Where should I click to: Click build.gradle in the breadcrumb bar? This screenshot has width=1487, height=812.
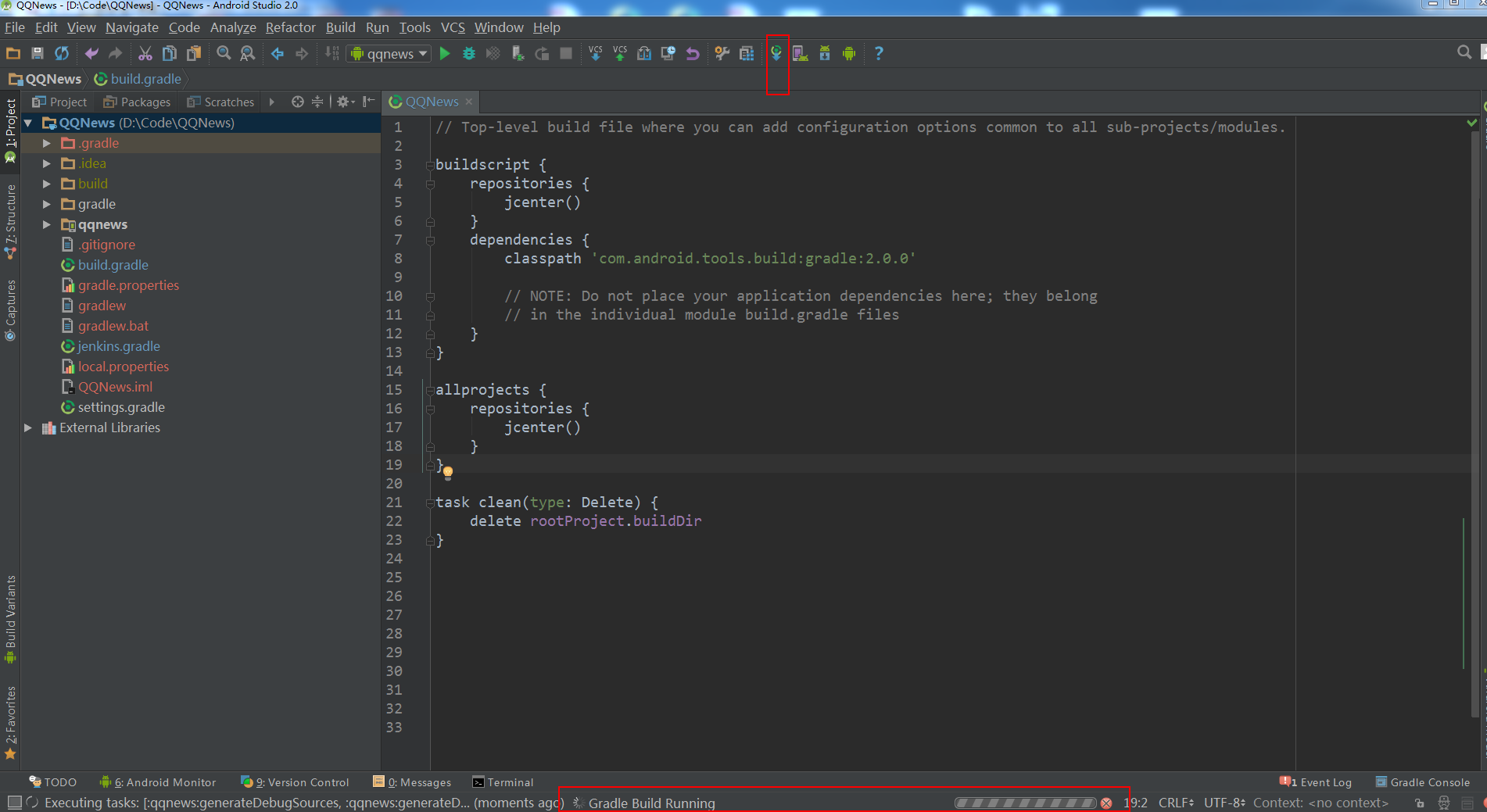(138, 79)
